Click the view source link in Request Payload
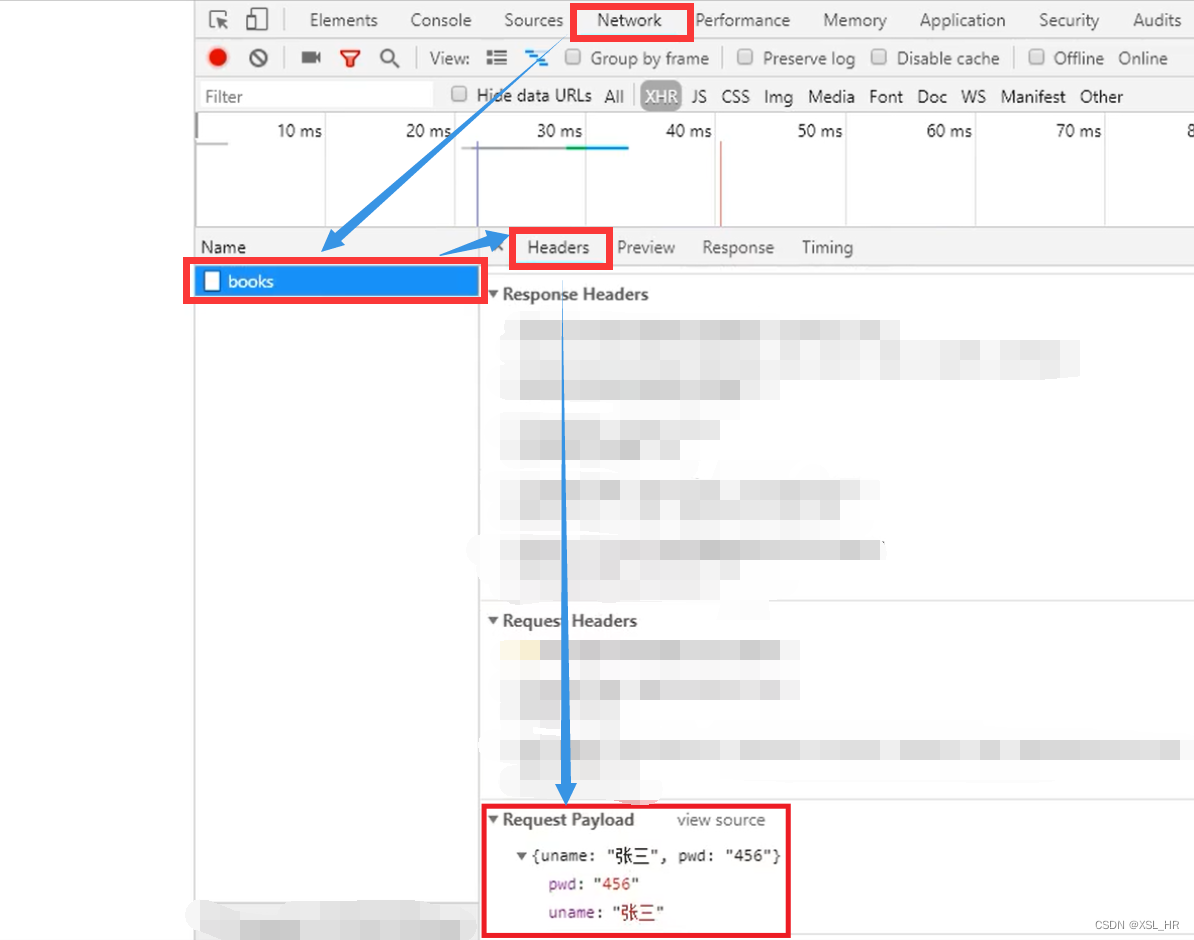 (721, 819)
